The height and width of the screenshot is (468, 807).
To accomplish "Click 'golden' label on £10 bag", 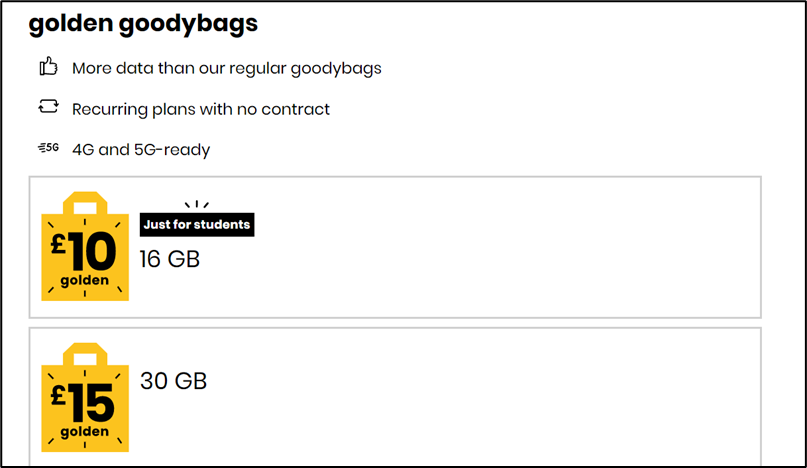I will (84, 281).
